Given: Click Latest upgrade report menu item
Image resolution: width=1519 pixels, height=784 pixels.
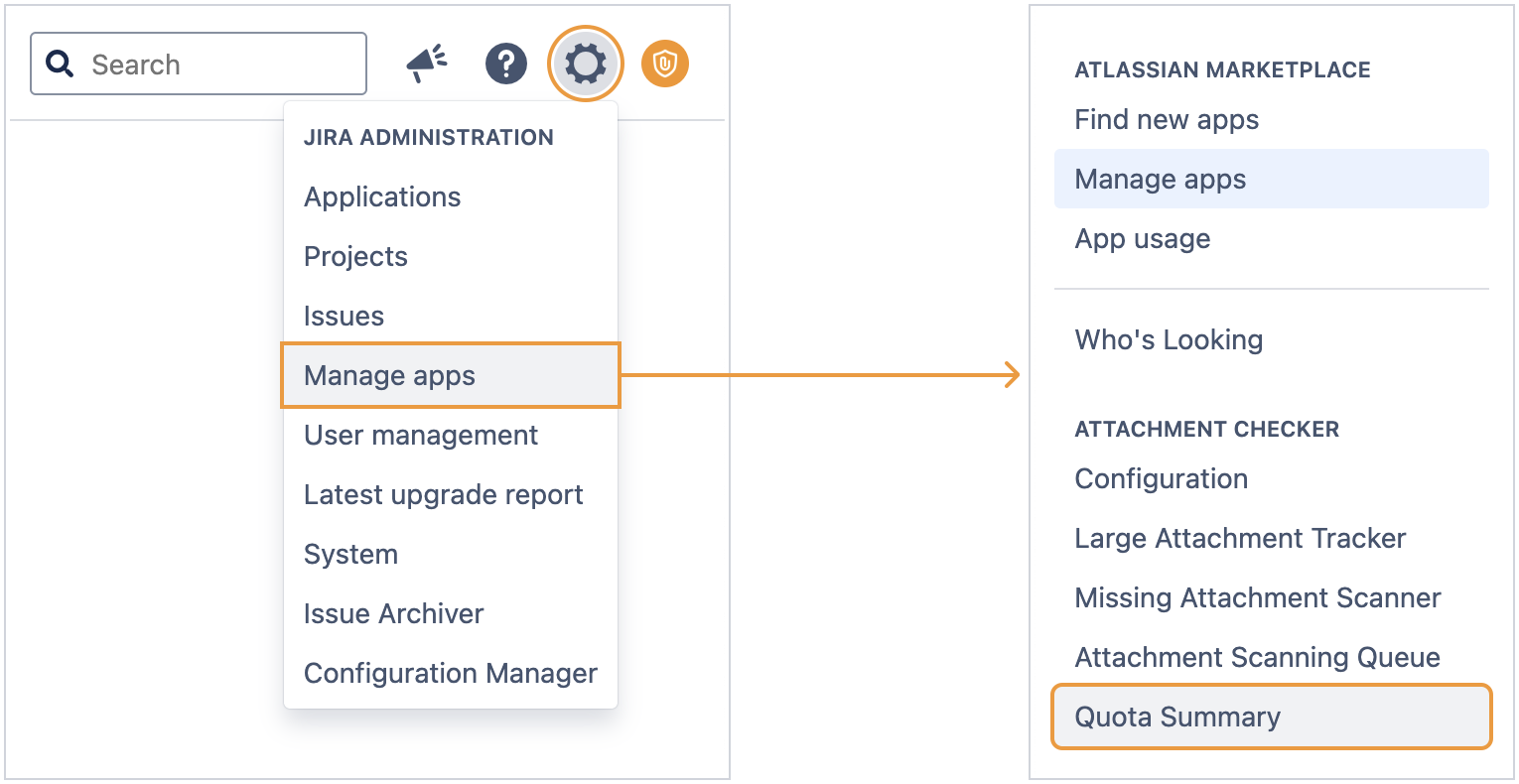Looking at the screenshot, I should point(443,495).
